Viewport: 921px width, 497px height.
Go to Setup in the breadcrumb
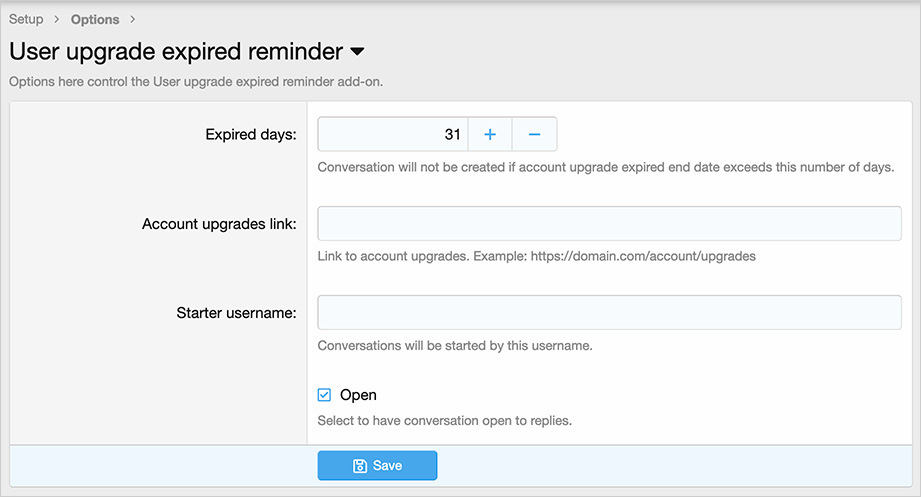(26, 19)
